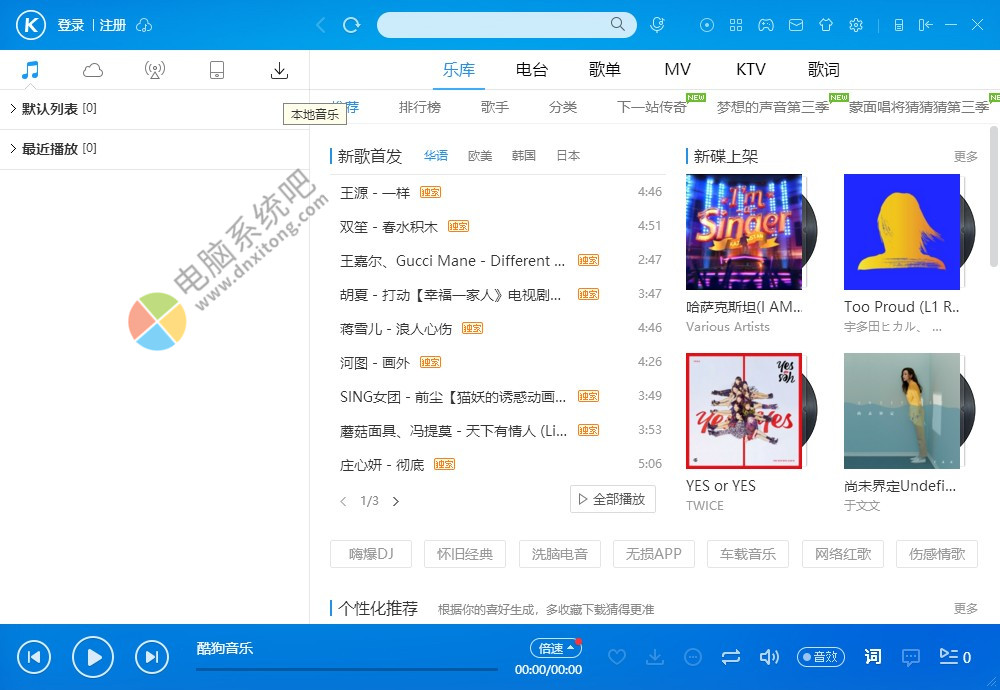Skip to the next track
The image size is (1000, 690).
[152, 657]
